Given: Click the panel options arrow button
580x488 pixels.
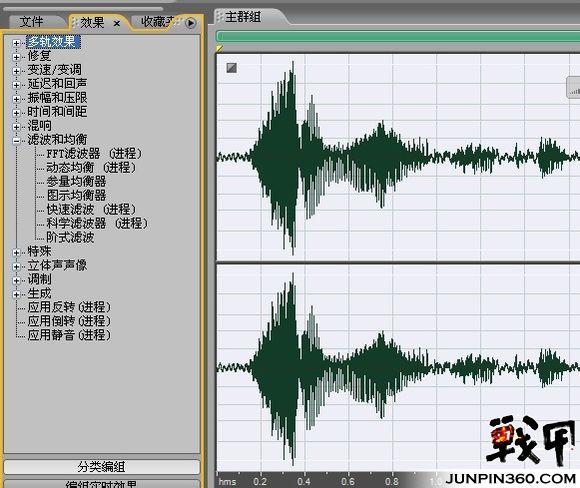Looking at the screenshot, I should (x=190, y=23).
